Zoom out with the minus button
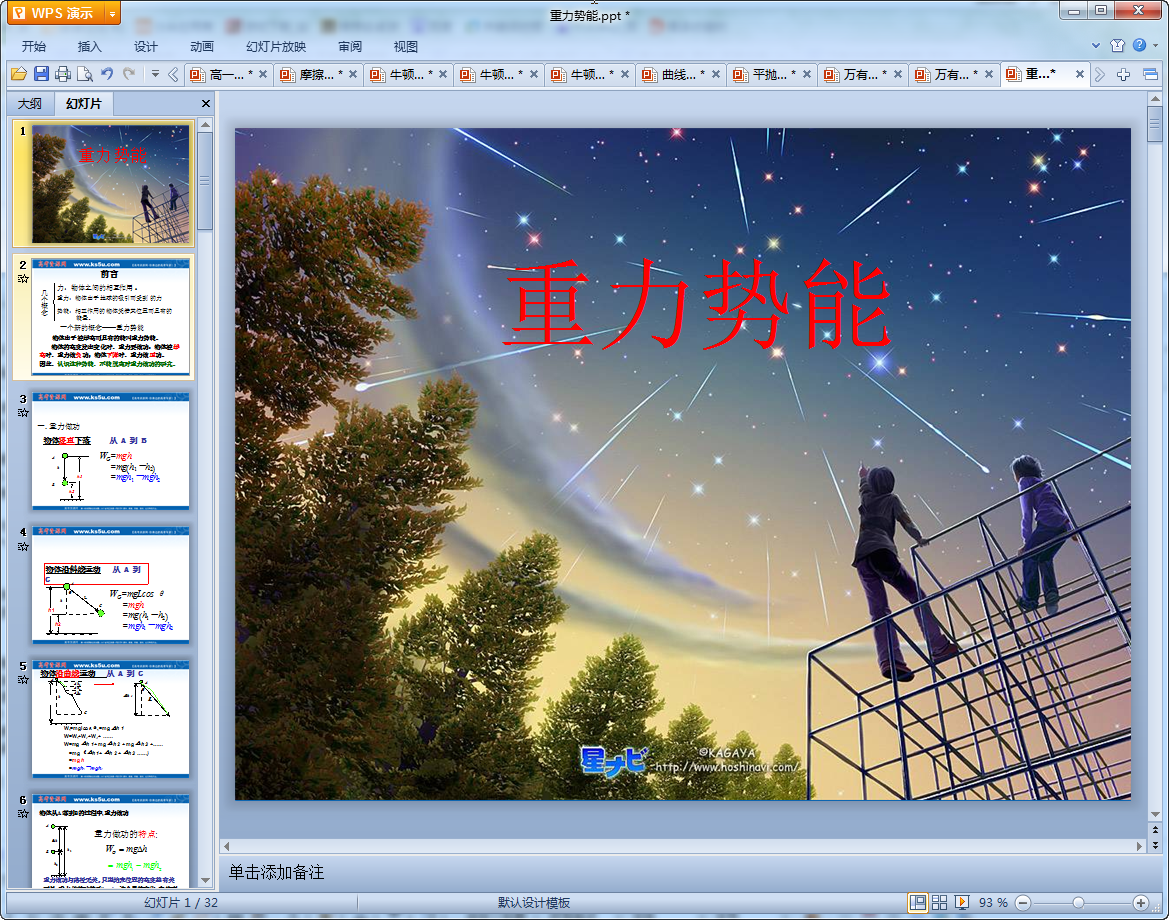The height and width of the screenshot is (920, 1169). tap(1024, 903)
